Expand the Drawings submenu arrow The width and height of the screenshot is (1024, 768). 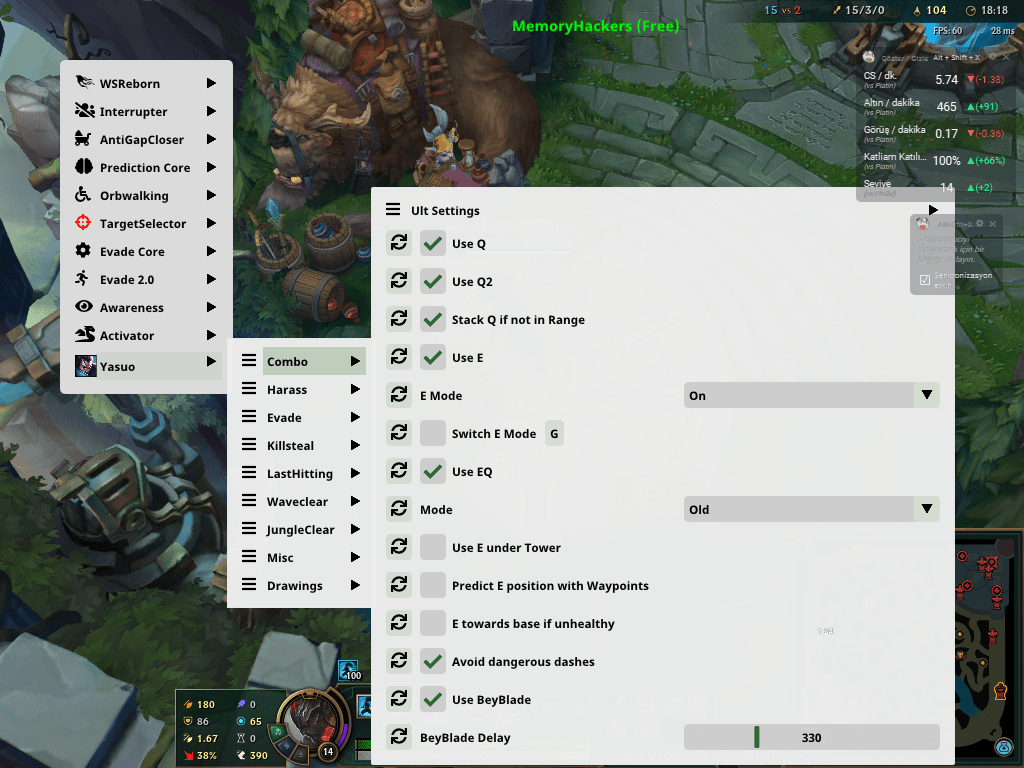click(355, 585)
